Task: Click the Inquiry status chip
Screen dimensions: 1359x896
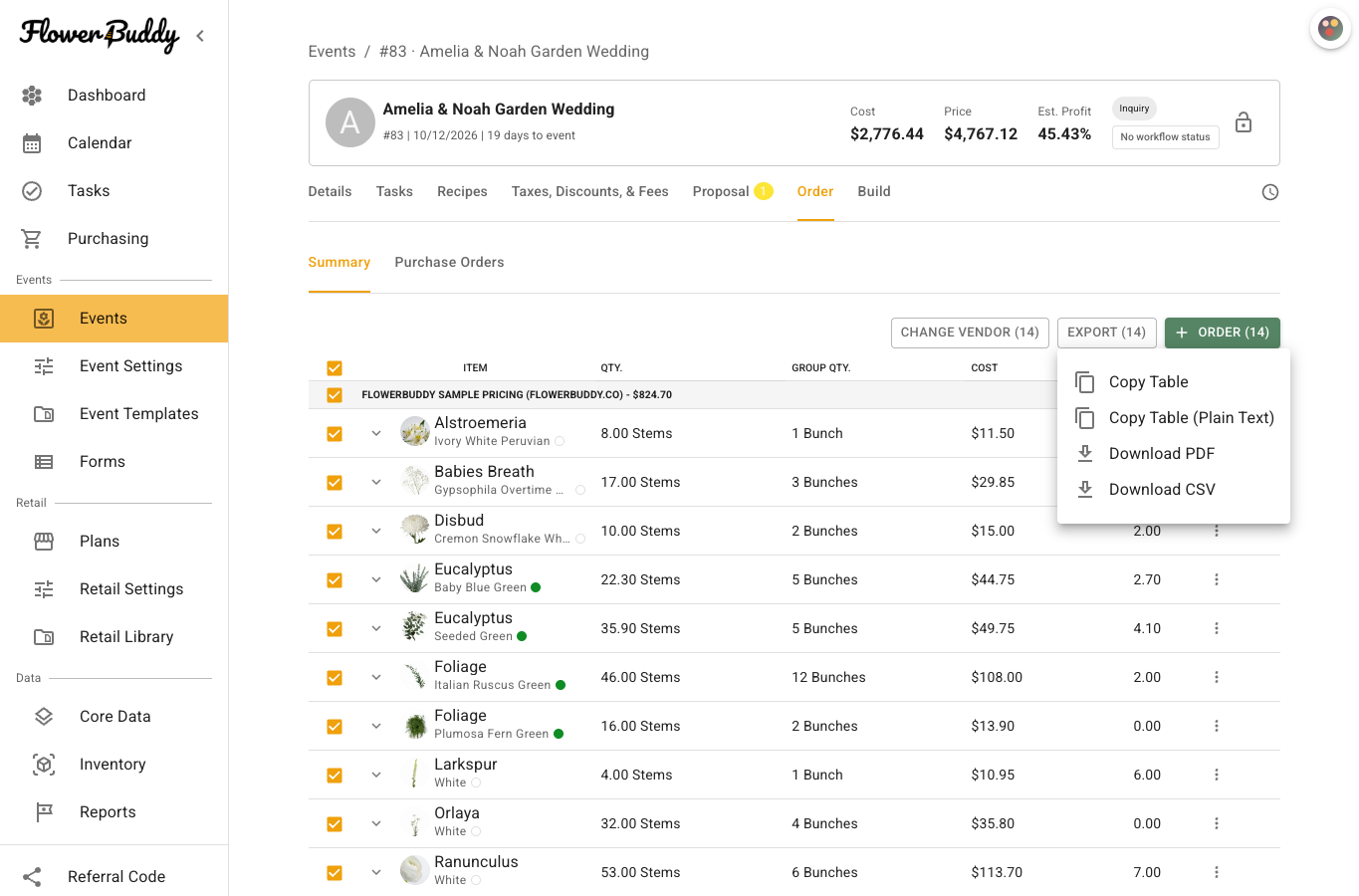Action: tap(1134, 109)
